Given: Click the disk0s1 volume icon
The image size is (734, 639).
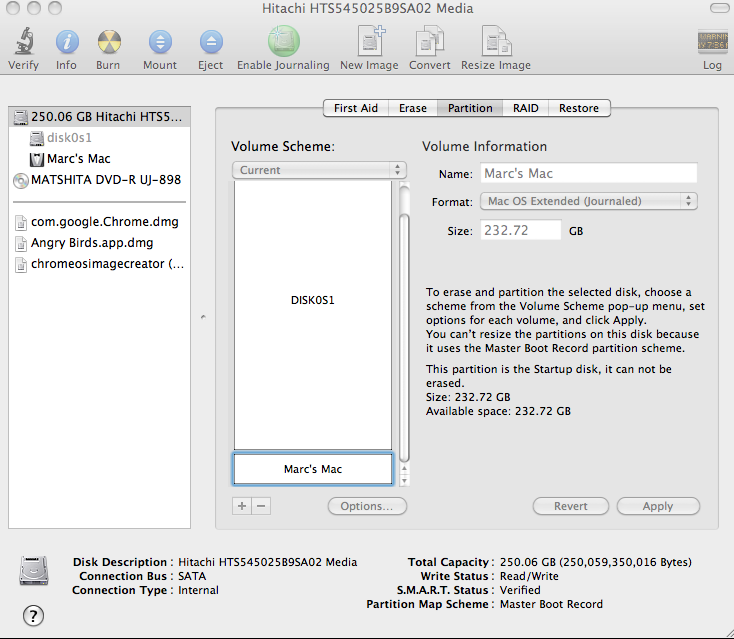Looking at the screenshot, I should [37, 138].
